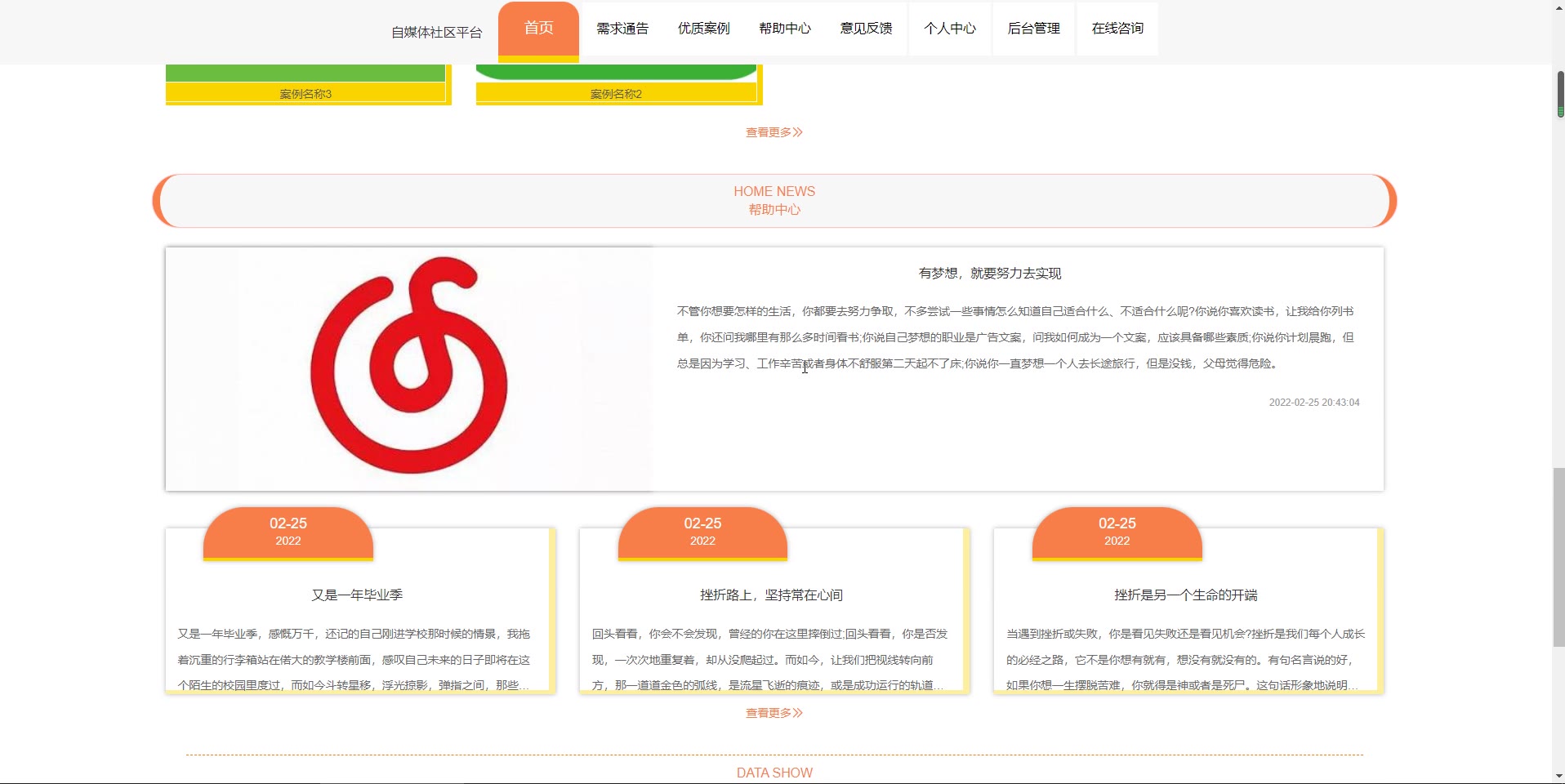Click excerpt text beginning 当遇到挫折或失败
This screenshot has height=784, width=1565.
[x=1185, y=659]
